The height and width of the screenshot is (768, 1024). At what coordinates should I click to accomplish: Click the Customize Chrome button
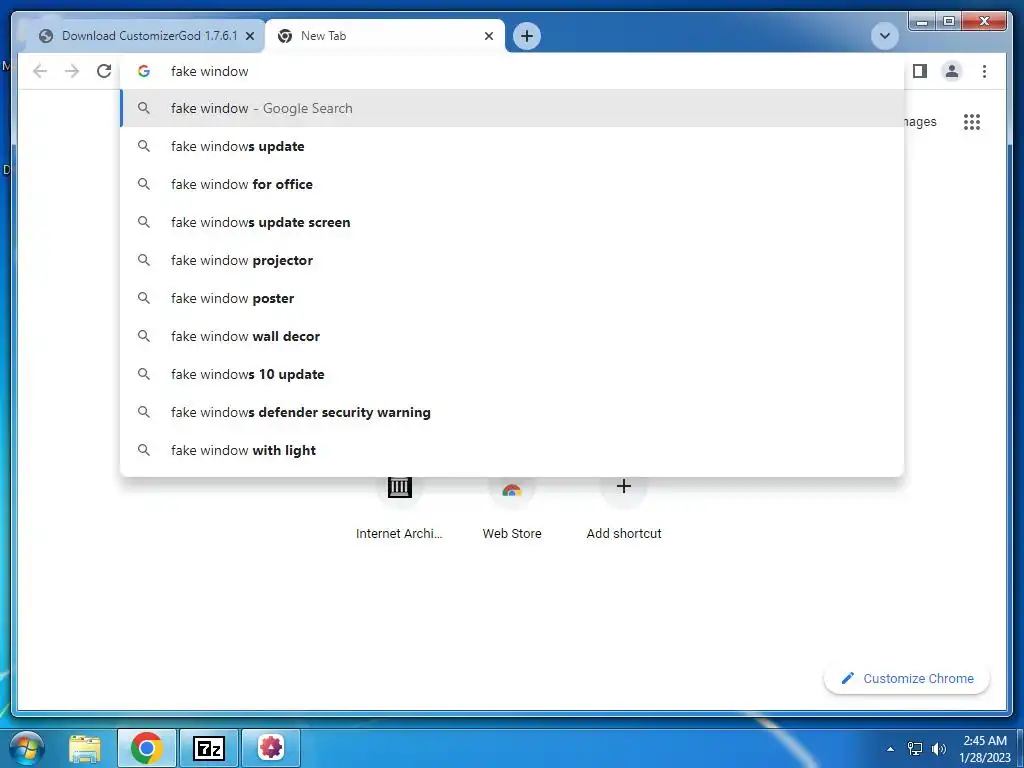click(x=907, y=679)
